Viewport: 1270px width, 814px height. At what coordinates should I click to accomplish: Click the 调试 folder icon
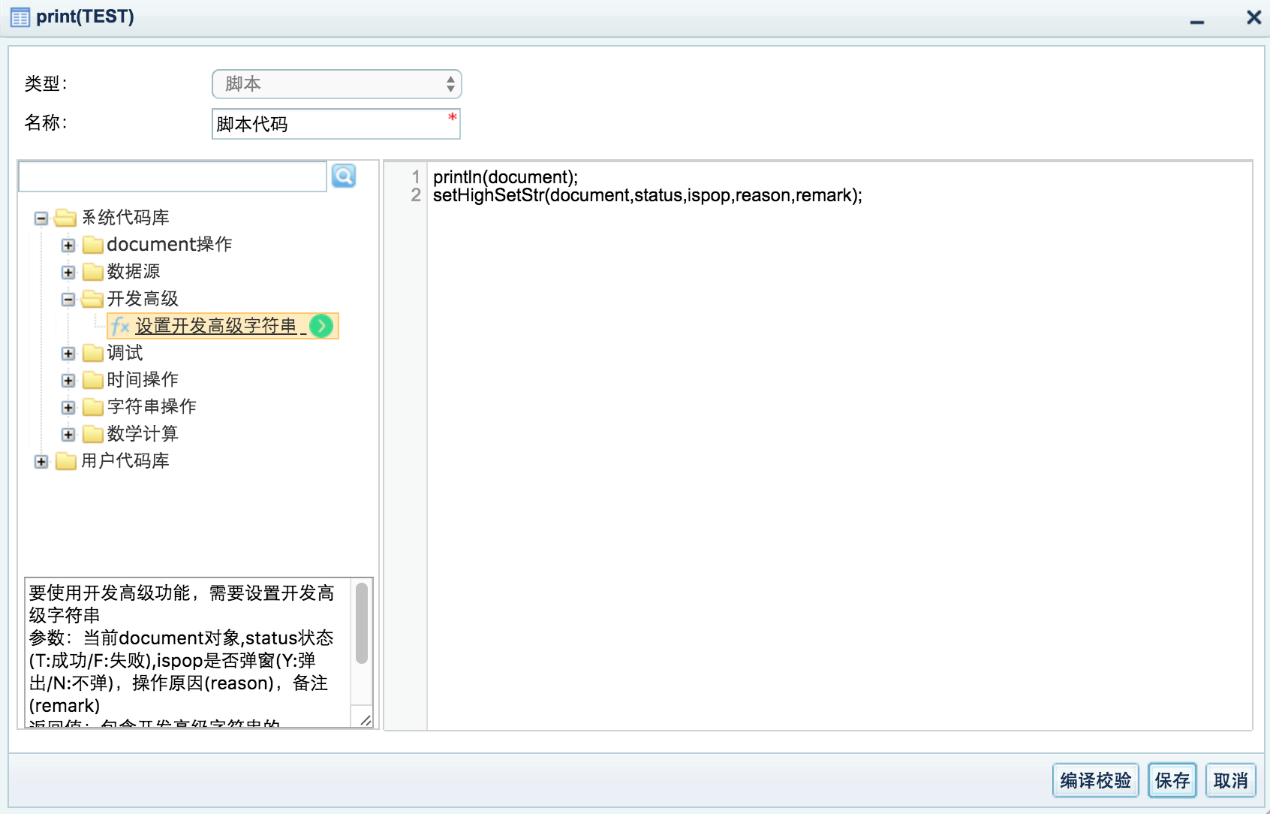[93, 353]
